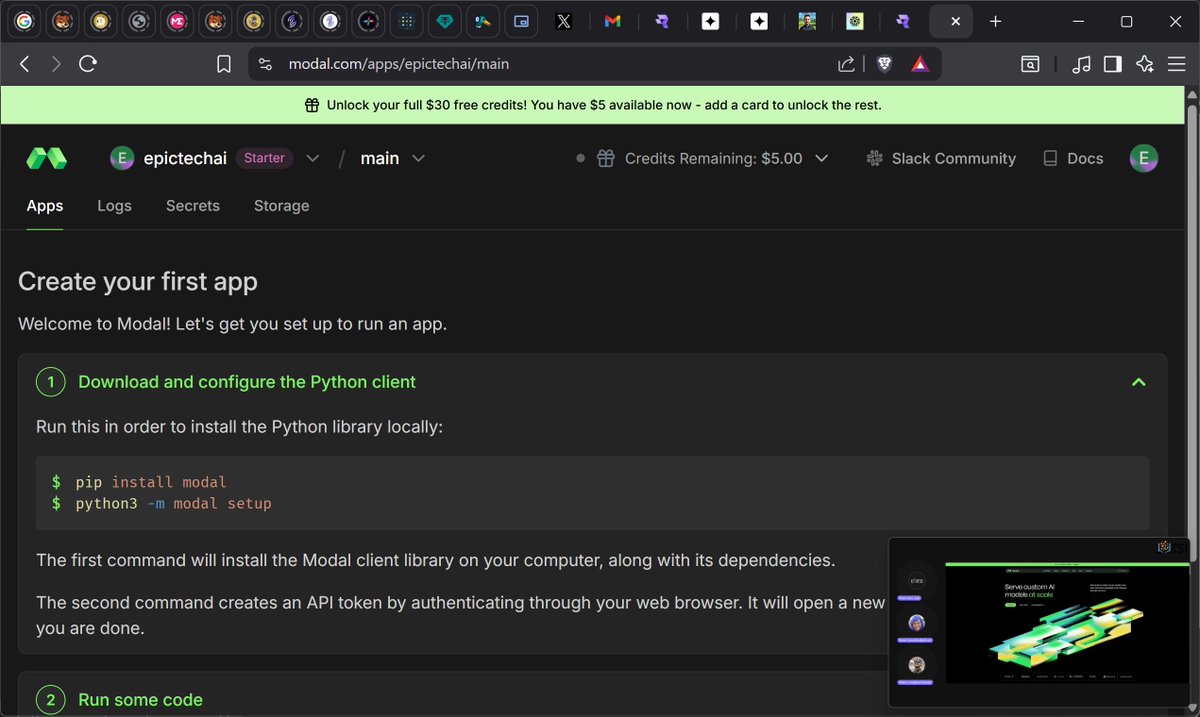
Task: Click the pip install modal command line
Action: tap(151, 482)
